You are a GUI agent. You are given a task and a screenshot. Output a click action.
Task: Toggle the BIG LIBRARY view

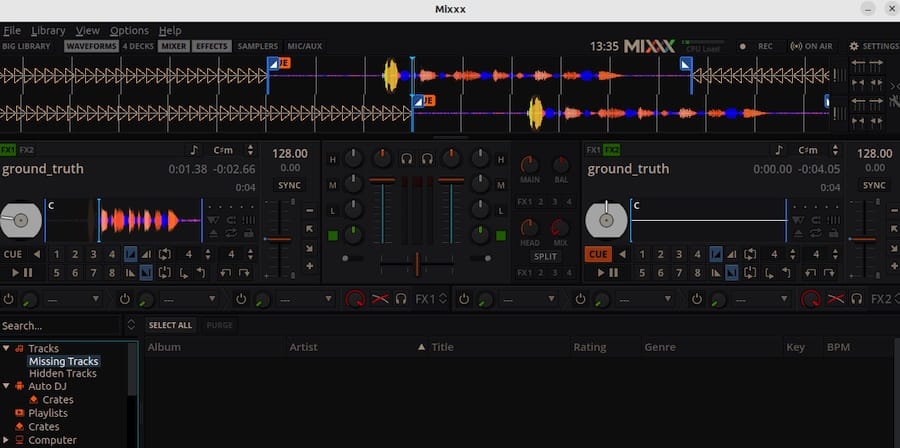pyautogui.click(x=26, y=46)
